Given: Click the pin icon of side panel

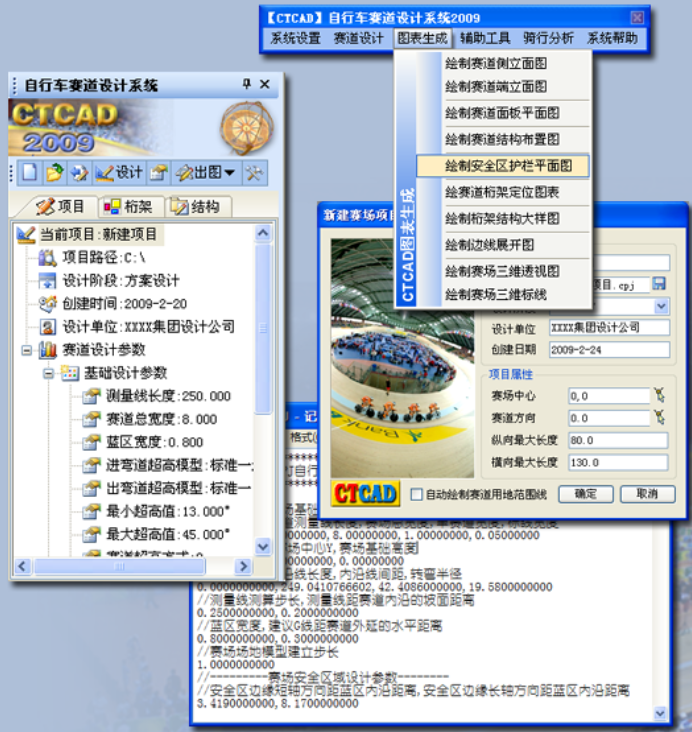Looking at the screenshot, I should (247, 84).
